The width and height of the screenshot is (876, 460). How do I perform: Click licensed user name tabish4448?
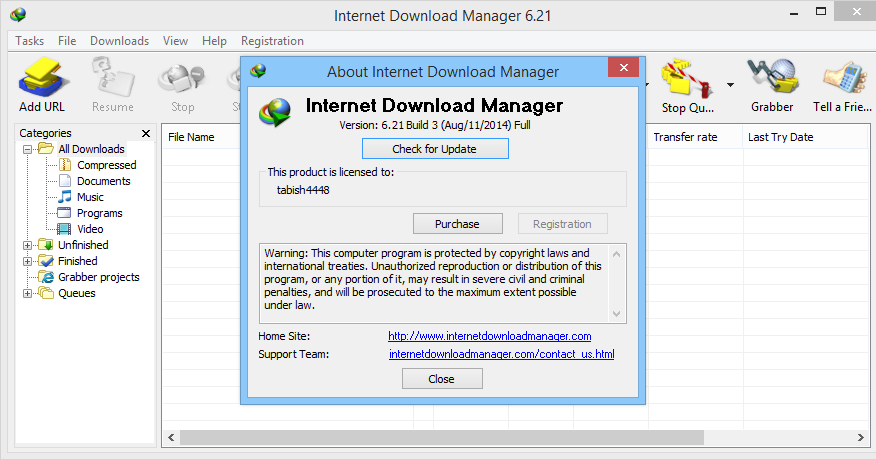(x=303, y=190)
